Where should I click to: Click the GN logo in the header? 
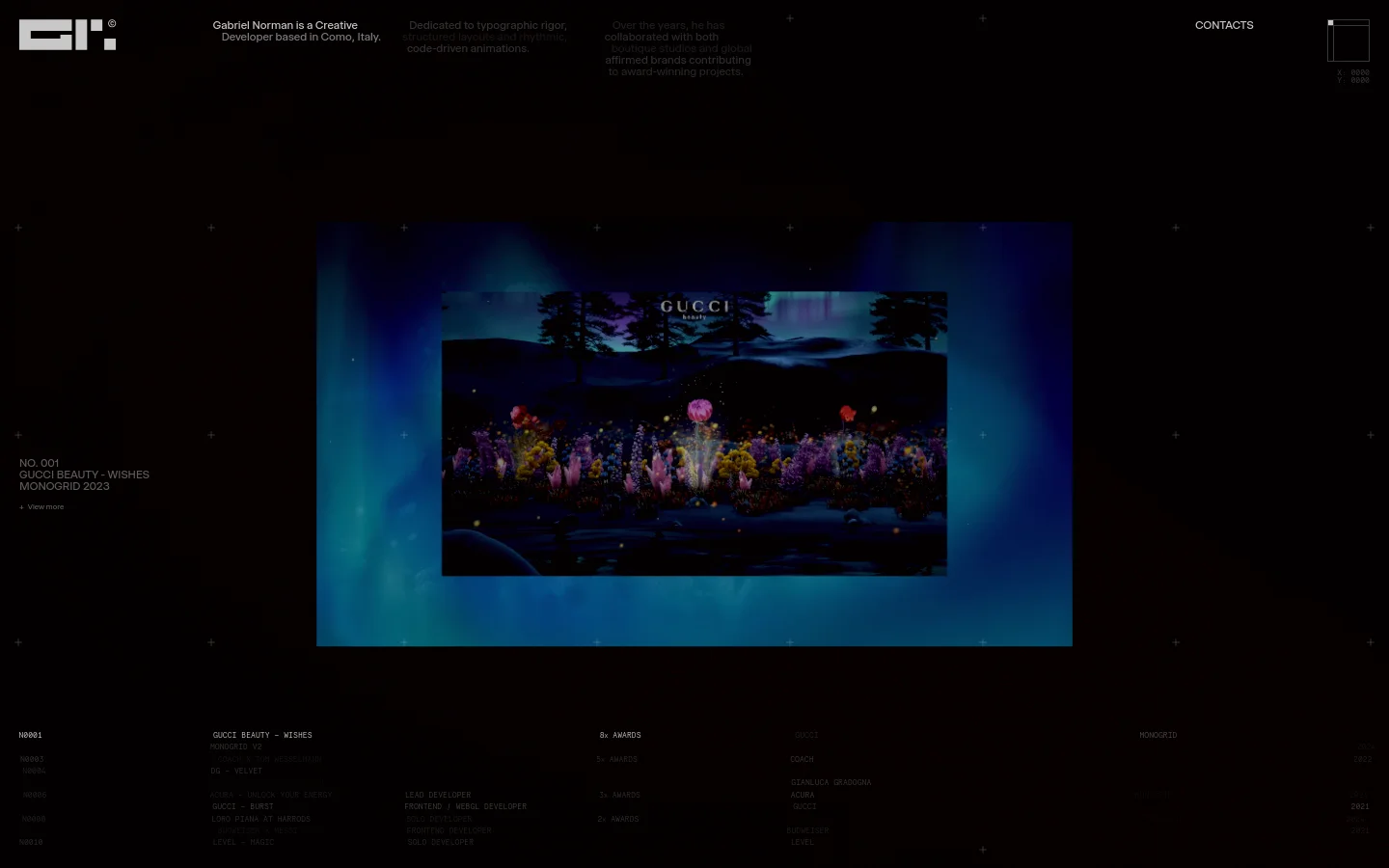tap(68, 35)
